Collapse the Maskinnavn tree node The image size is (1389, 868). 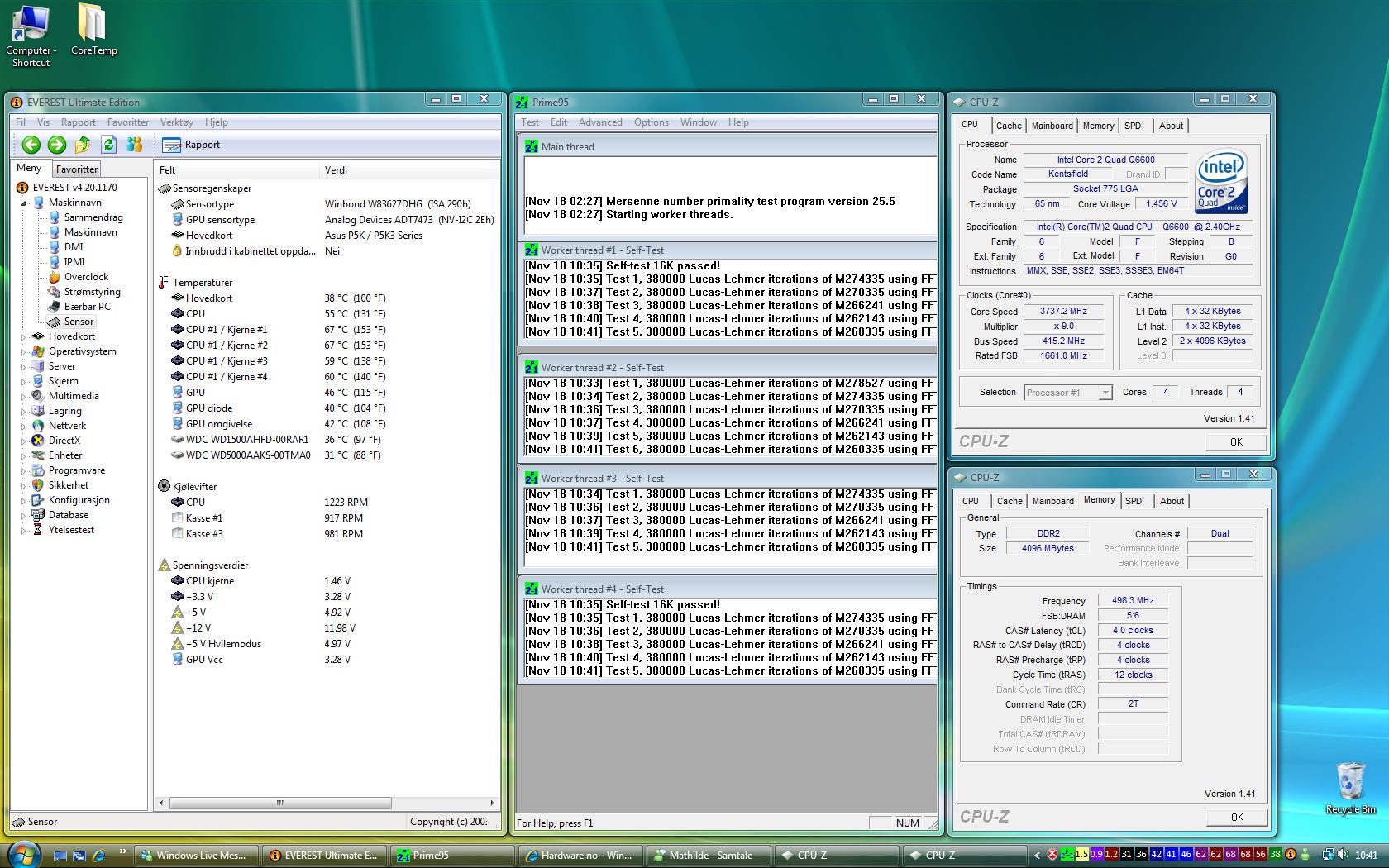point(23,203)
